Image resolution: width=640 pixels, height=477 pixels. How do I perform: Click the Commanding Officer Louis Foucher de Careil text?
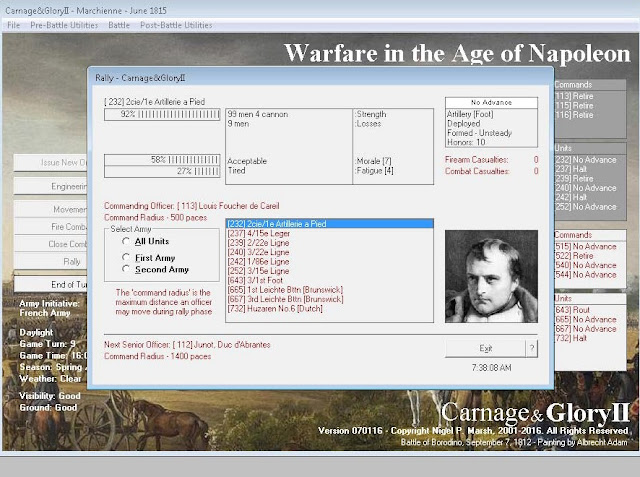[191, 206]
